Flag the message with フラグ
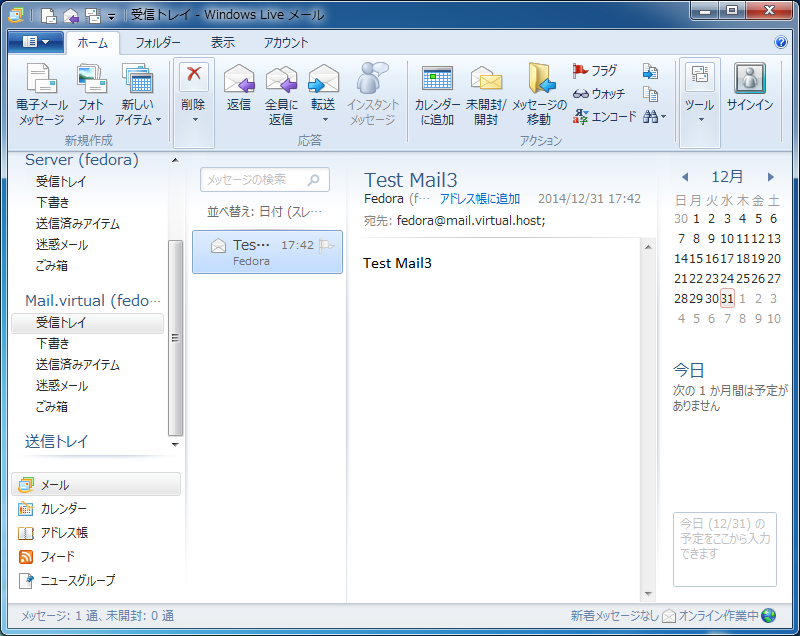The width and height of the screenshot is (800, 636). [x=595, y=70]
